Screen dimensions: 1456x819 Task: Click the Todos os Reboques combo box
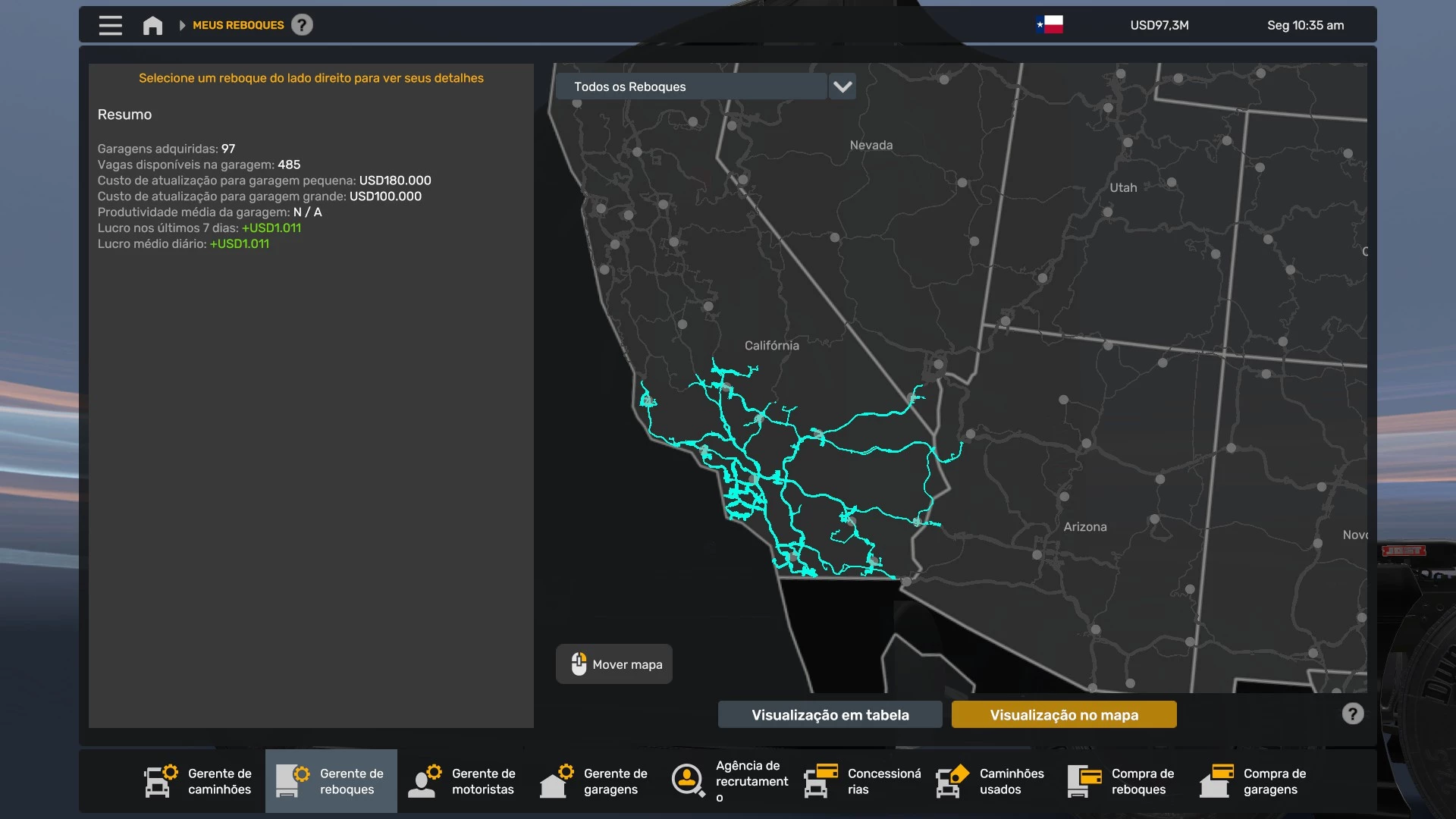[690, 86]
